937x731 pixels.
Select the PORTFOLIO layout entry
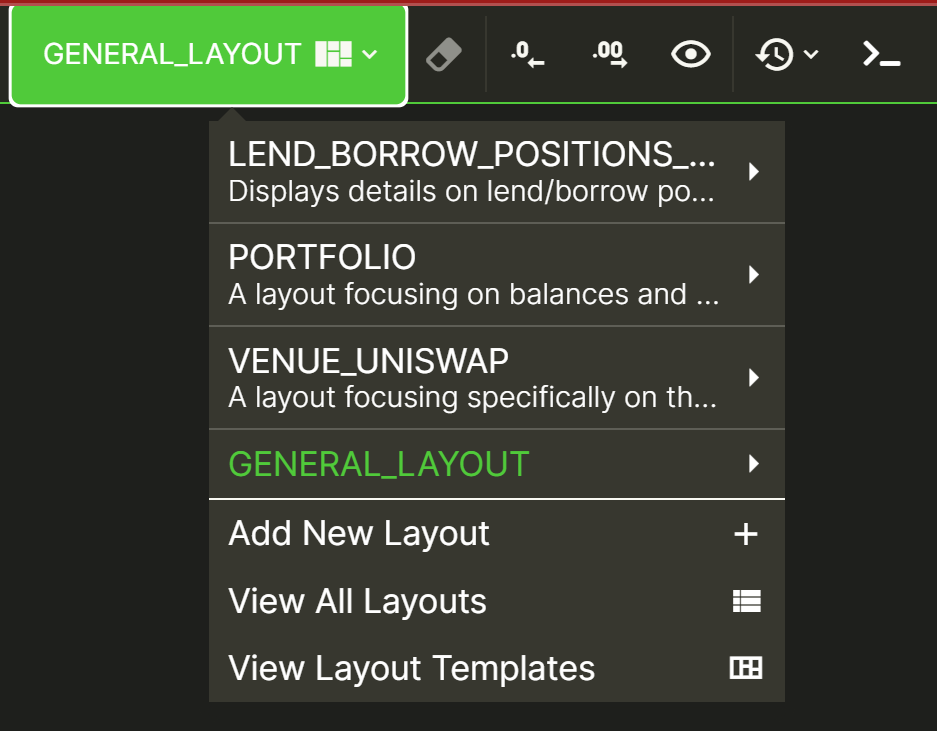pos(497,275)
